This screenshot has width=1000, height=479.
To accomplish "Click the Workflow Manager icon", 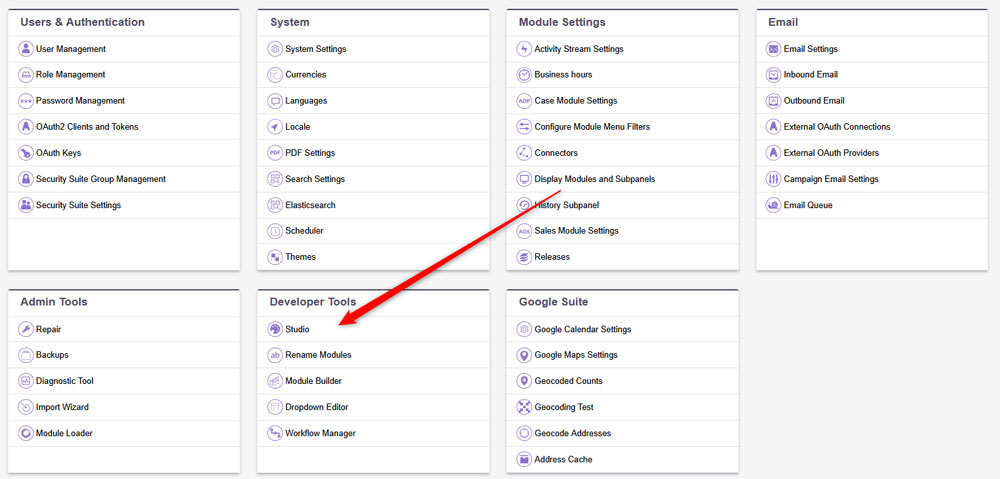I will point(275,433).
